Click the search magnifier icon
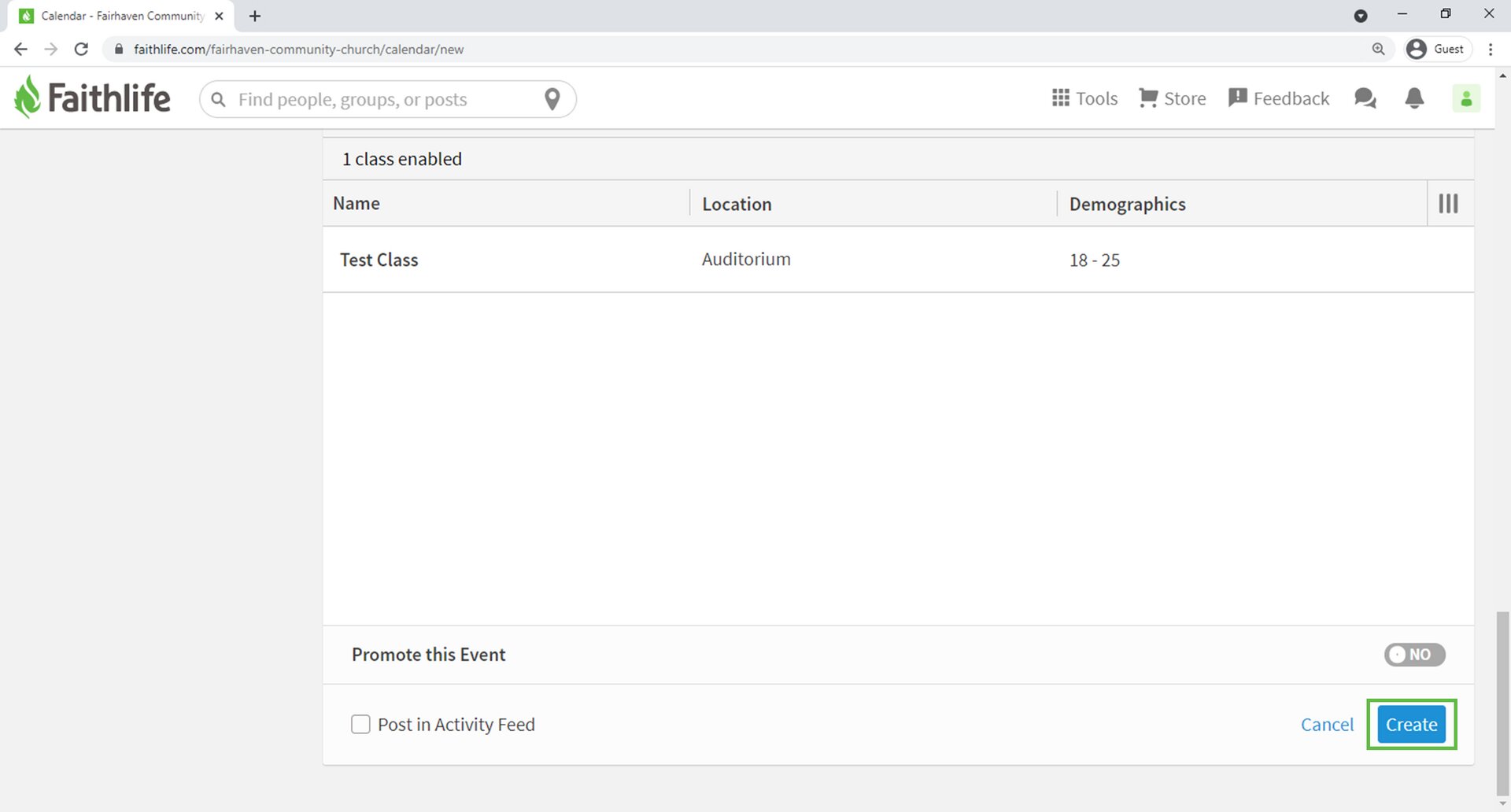The image size is (1511, 812). pyautogui.click(x=219, y=99)
